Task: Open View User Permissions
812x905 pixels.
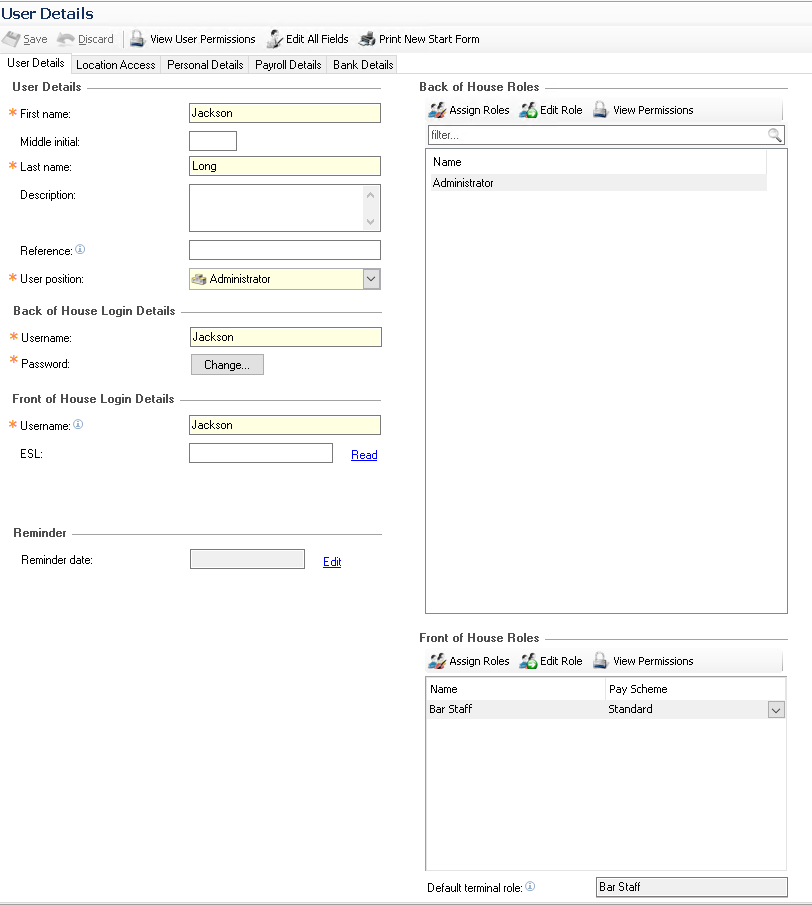Action: [x=138, y=39]
